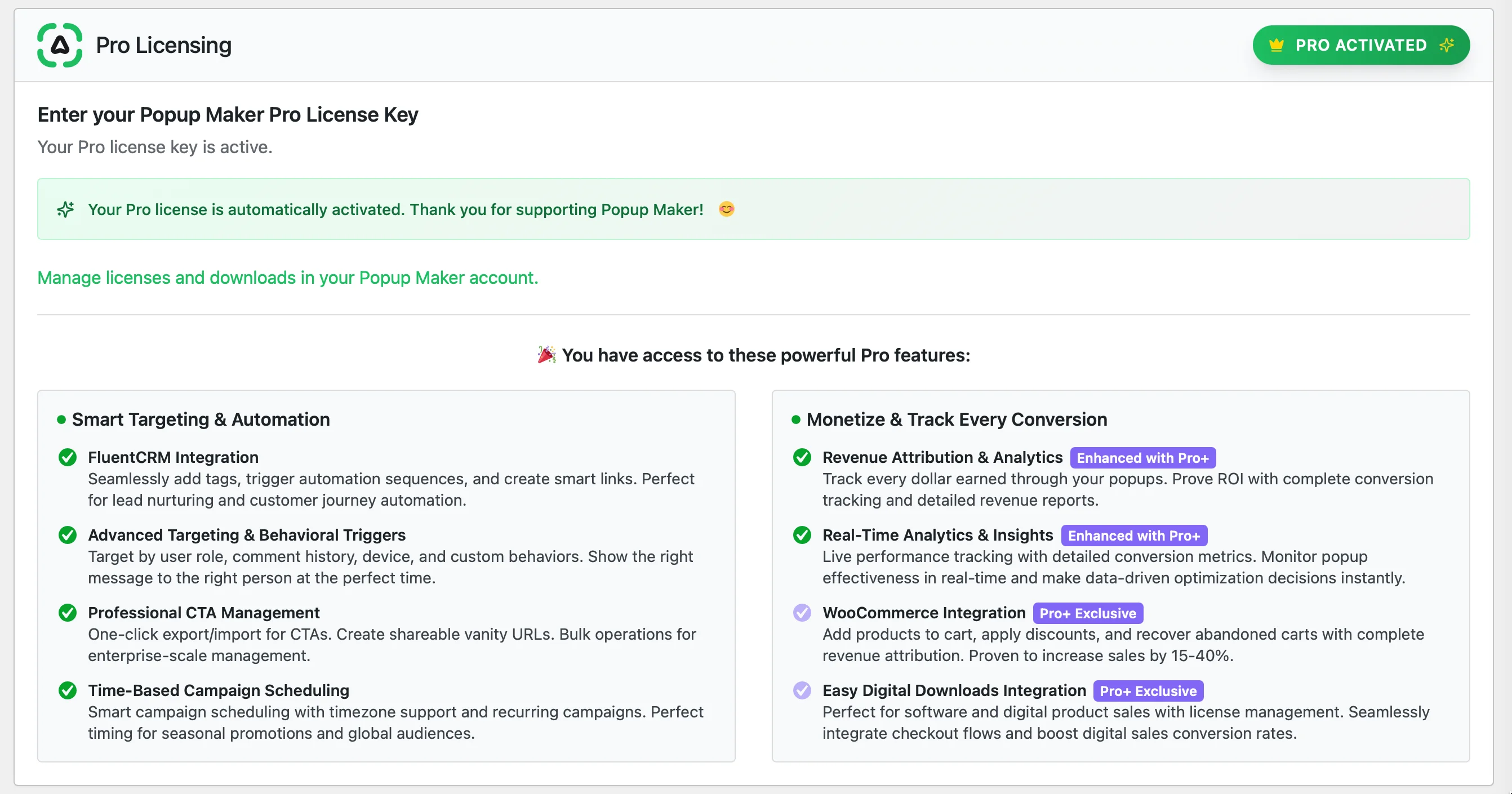The width and height of the screenshot is (1512, 794).
Task: Click the 'Your Pro license is automatically activated' message
Action: [395, 209]
